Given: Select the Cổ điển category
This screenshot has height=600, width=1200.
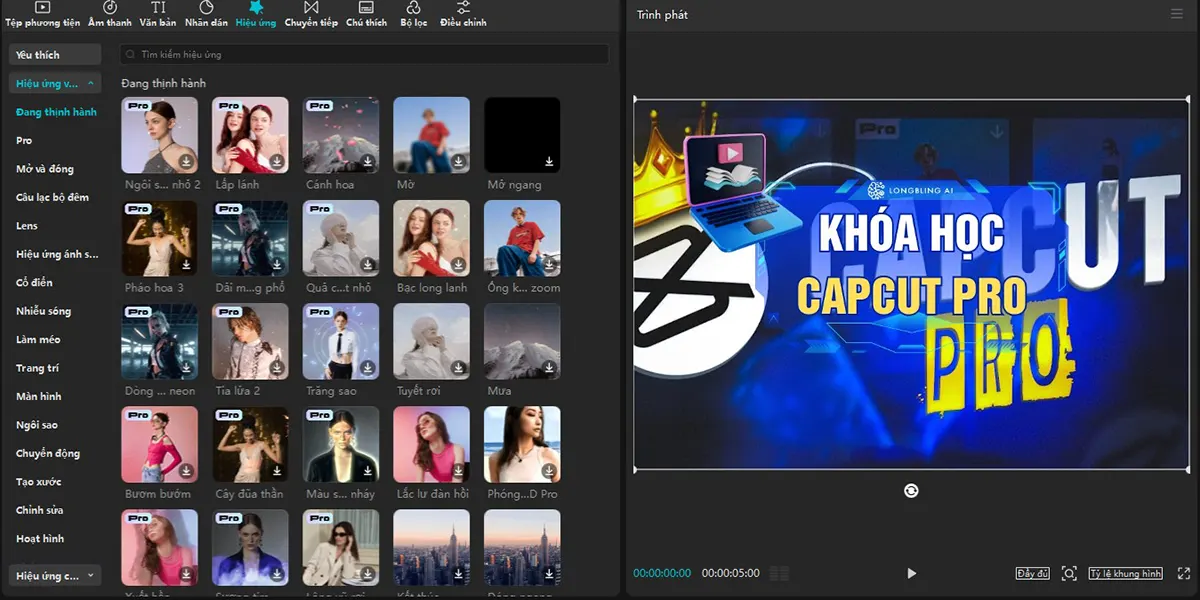Looking at the screenshot, I should pos(34,283).
